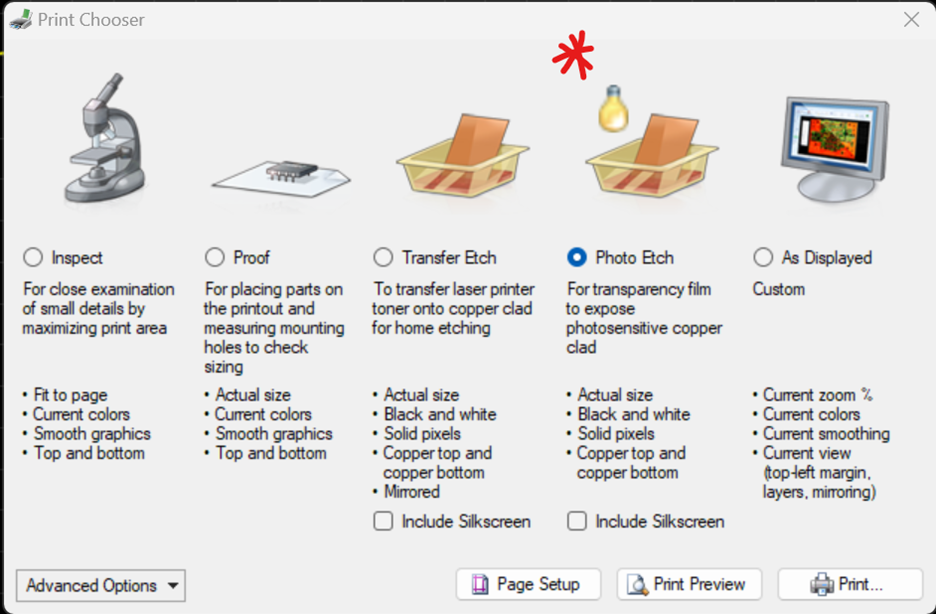
Task: Choose the Transfer Etch radio option
Action: [x=383, y=258]
